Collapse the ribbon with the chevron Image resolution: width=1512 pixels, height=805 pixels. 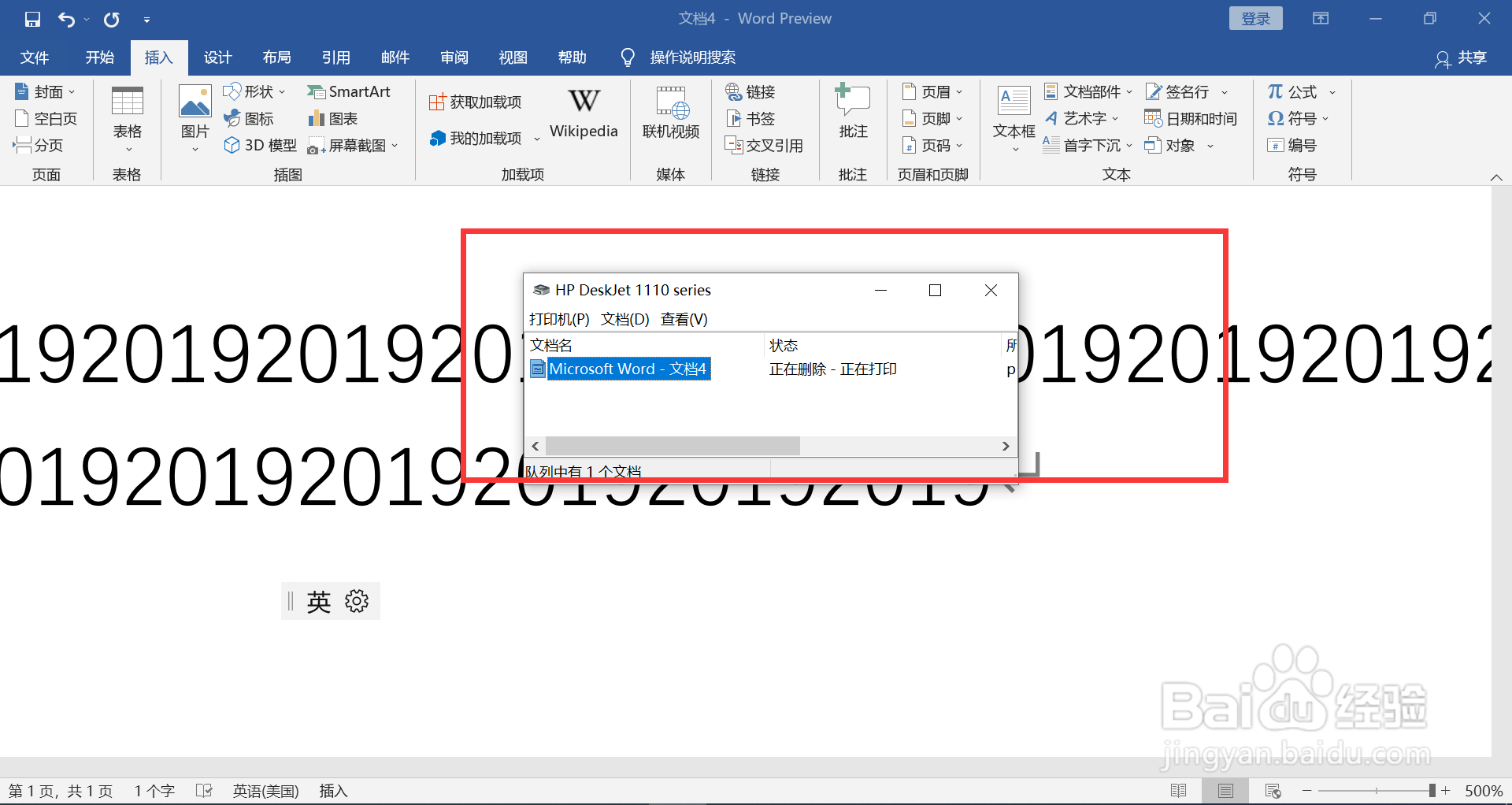click(x=1495, y=176)
